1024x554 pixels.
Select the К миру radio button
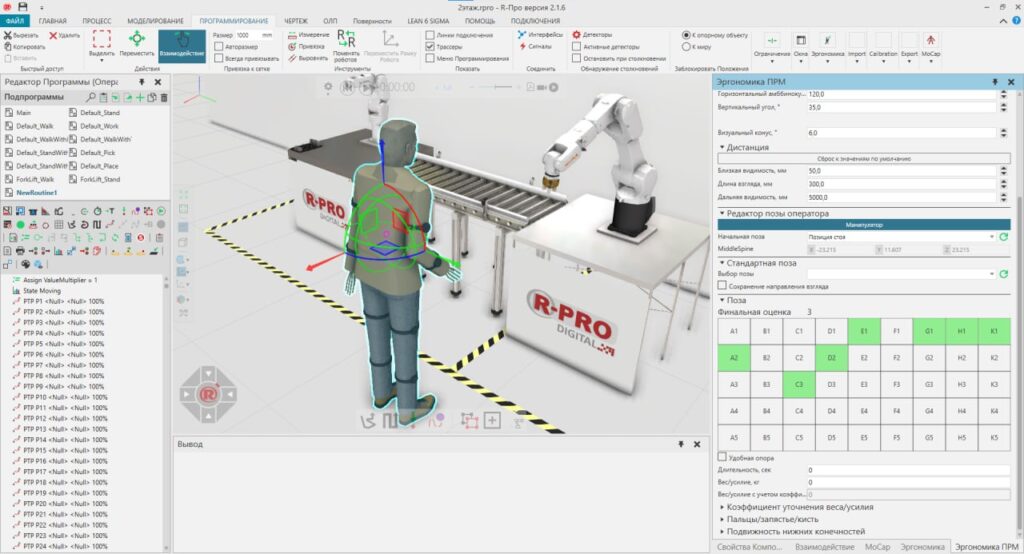click(686, 46)
